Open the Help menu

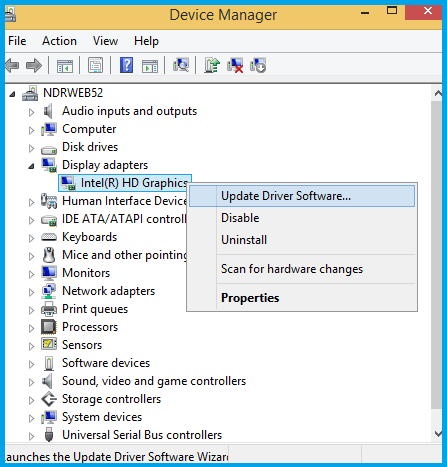pos(146,41)
